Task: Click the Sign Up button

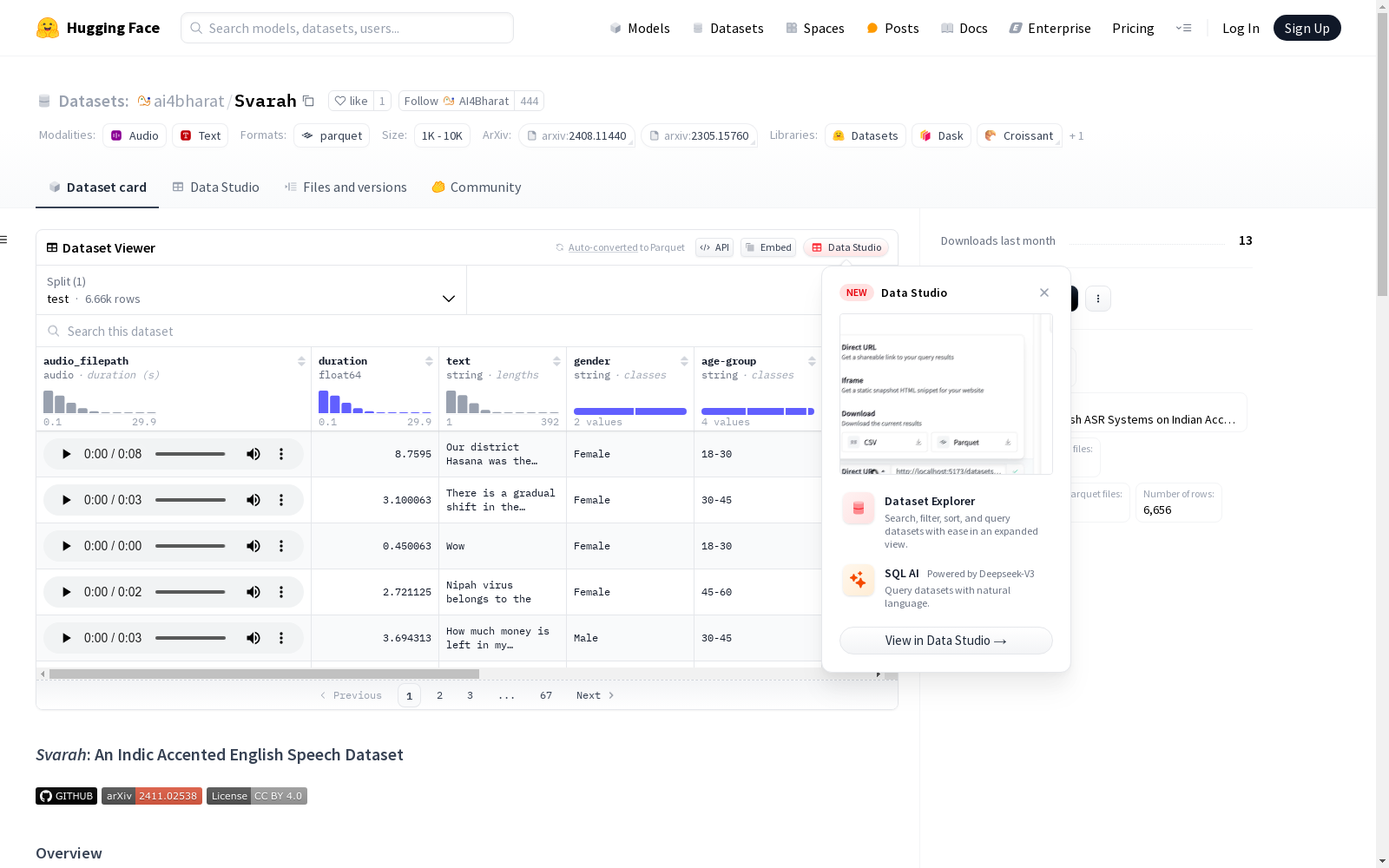Action: tap(1307, 28)
